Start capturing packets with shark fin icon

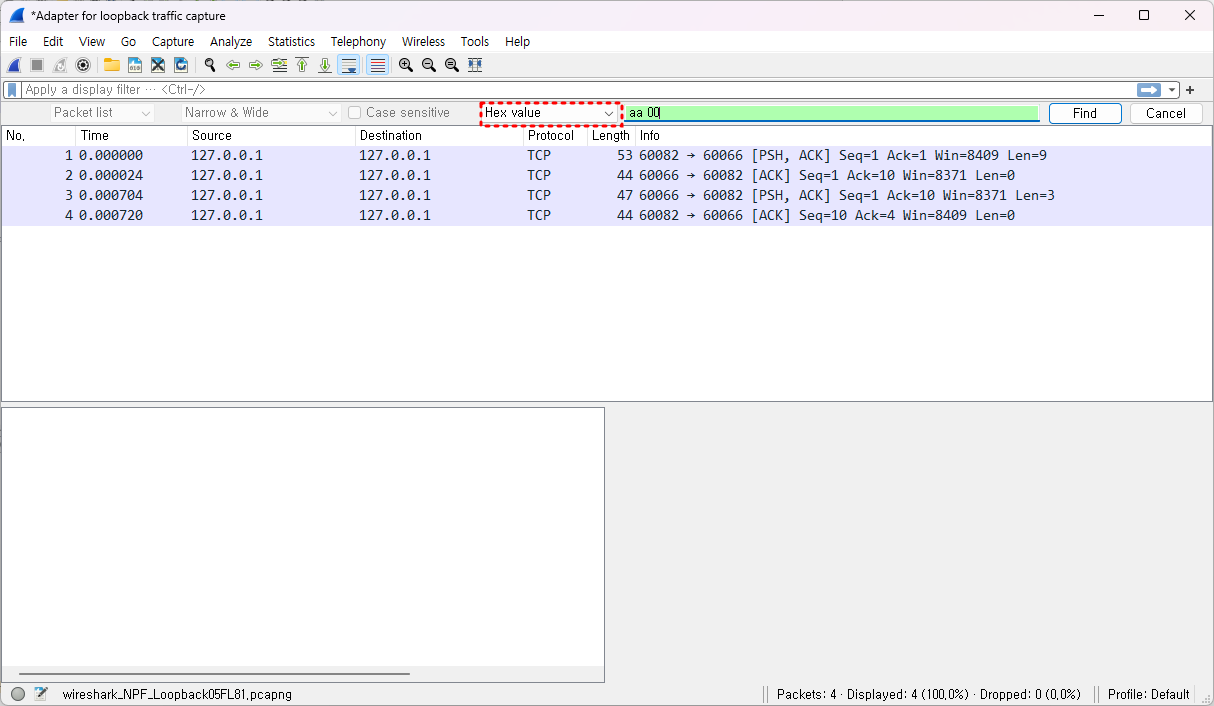click(14, 65)
